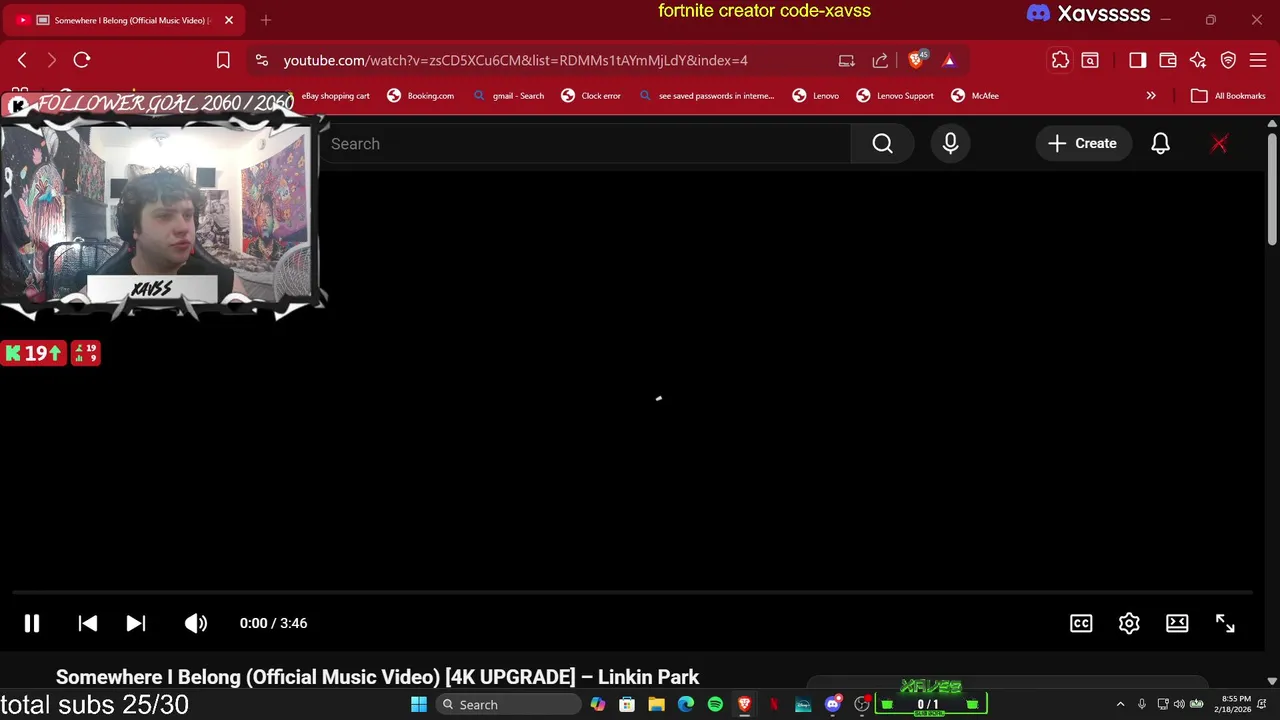Image resolution: width=1280 pixels, height=720 pixels.
Task: Click the Windows taskbar Search box
Action: (510, 705)
